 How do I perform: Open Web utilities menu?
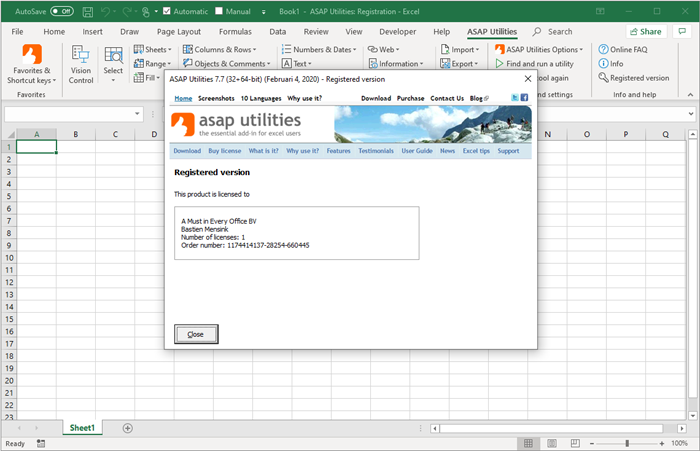click(x=383, y=50)
